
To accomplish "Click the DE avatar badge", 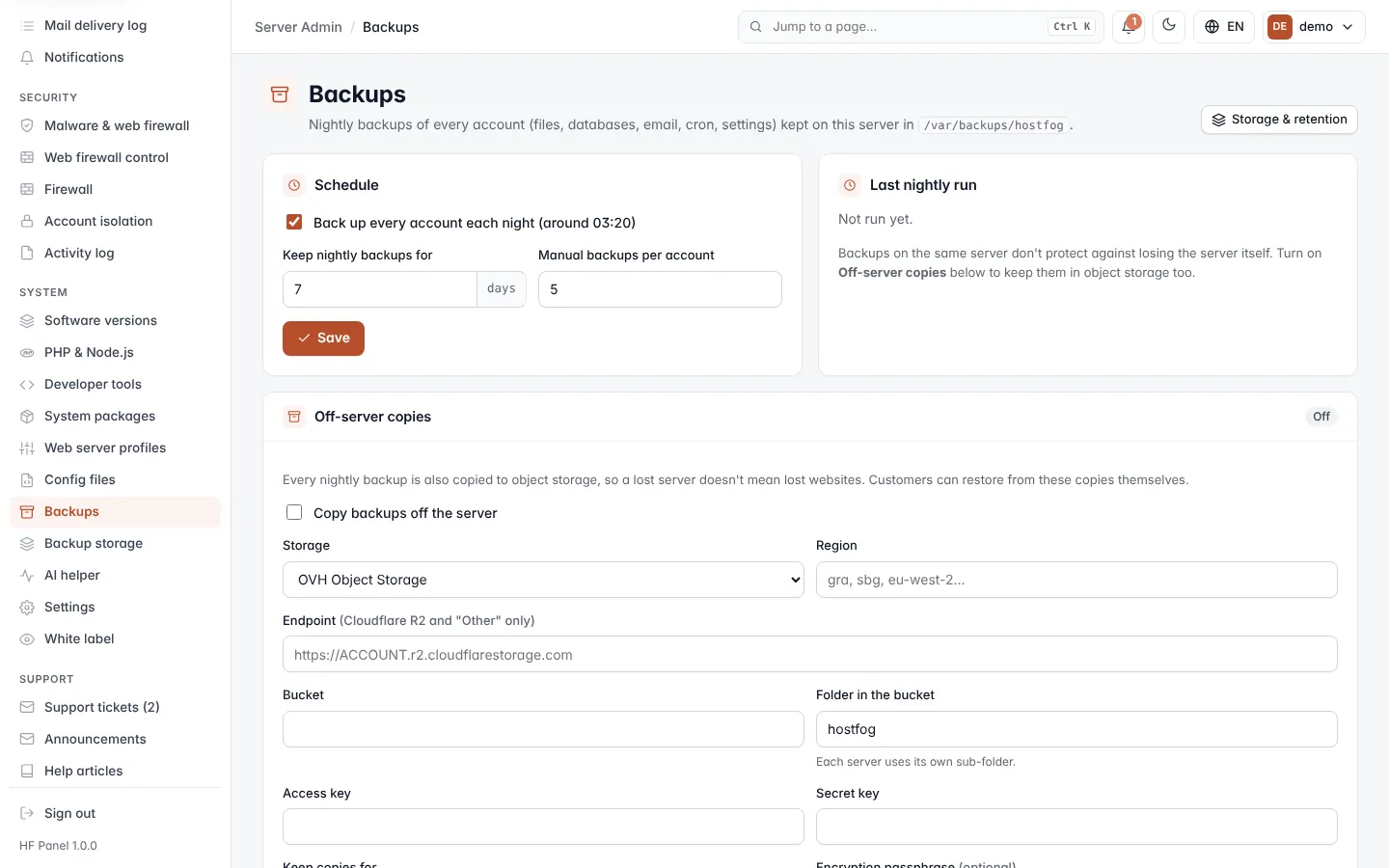I will click(1280, 27).
